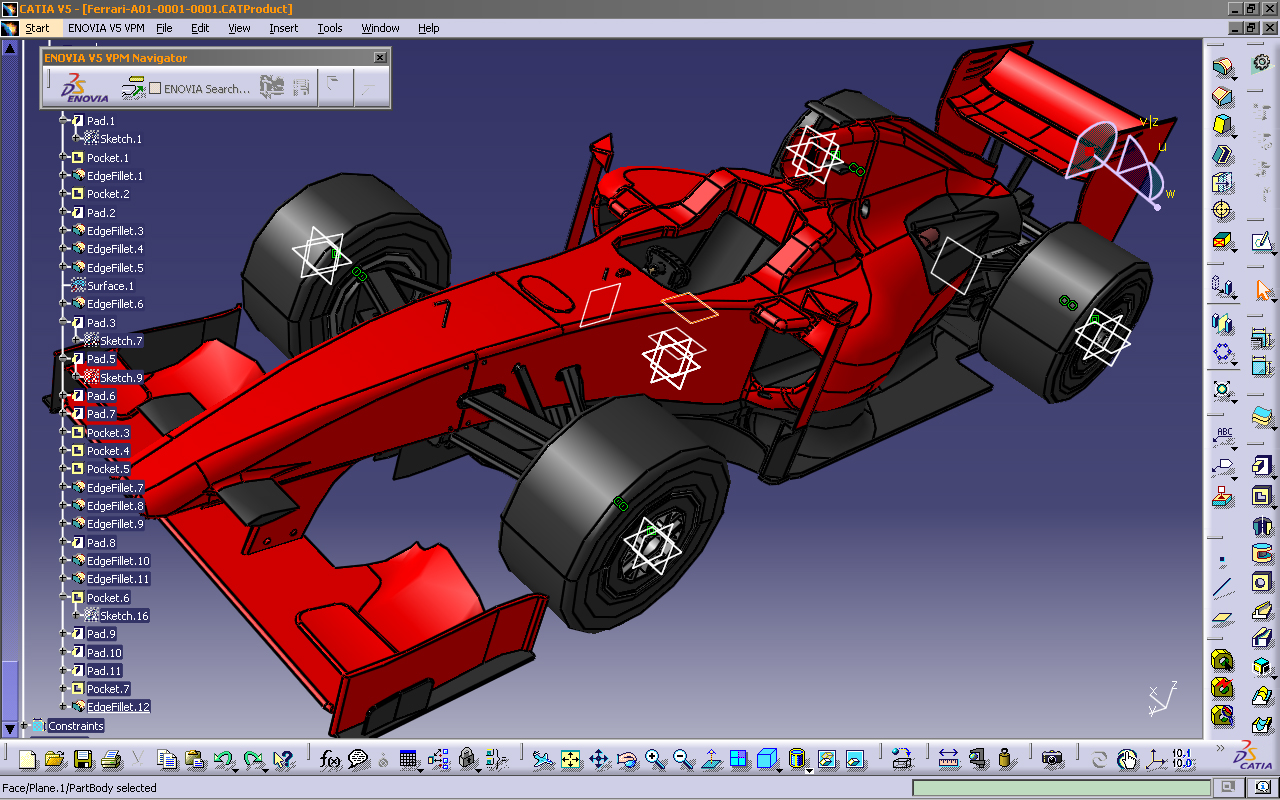Open the ENOVIA V5 VPM menu
The height and width of the screenshot is (800, 1280).
[107, 28]
